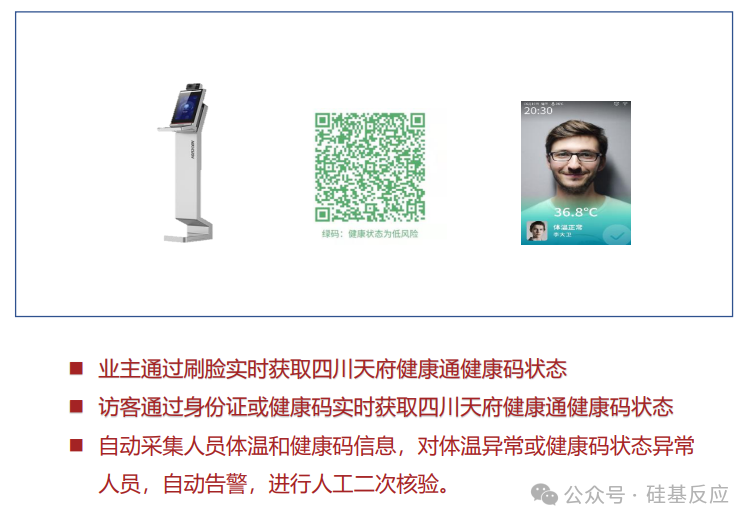Click the line starting with 访客通过身份证
The width and height of the screenshot is (753, 525).
click(x=386, y=407)
